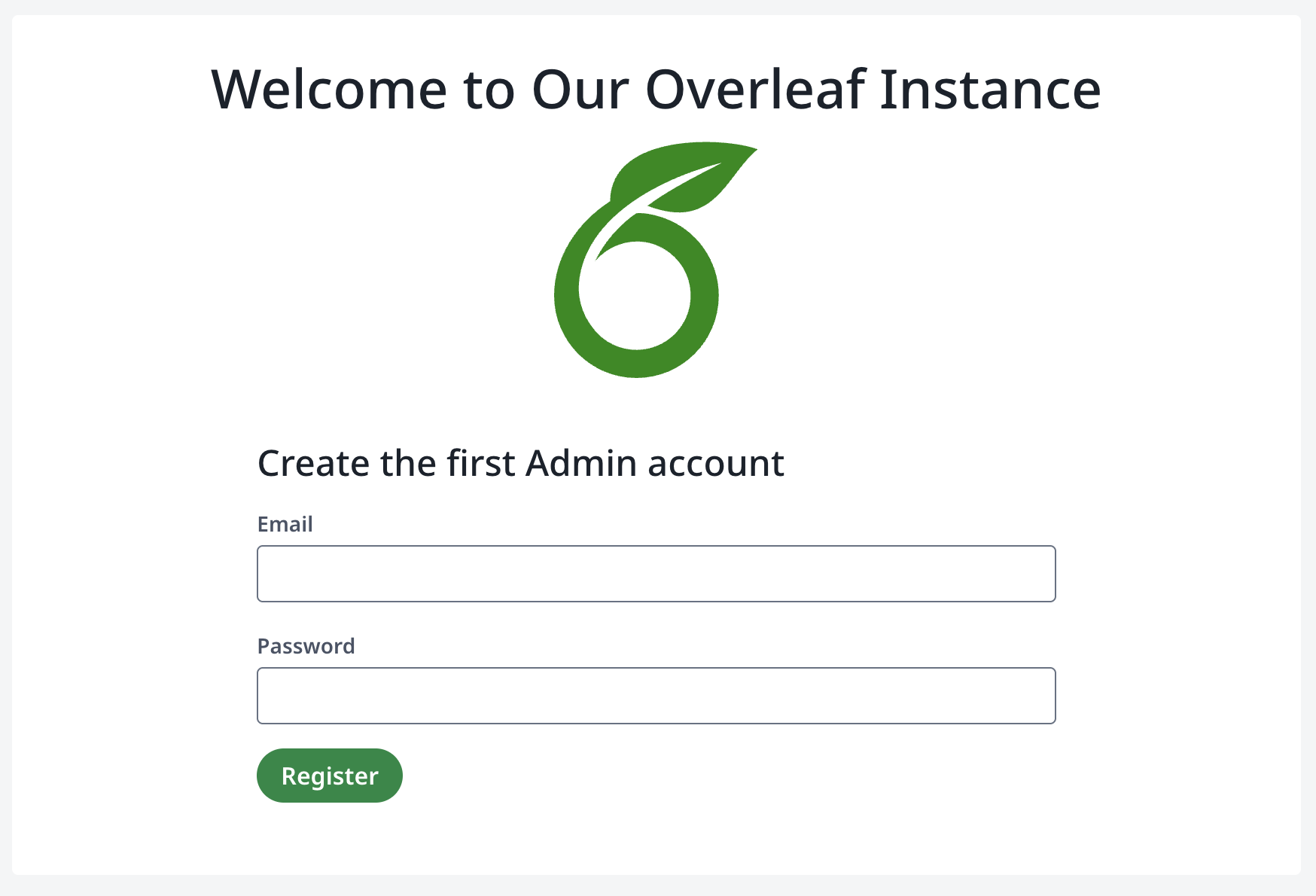Click the word 'to' in the title
This screenshot has width=1316, height=896.
pyautogui.click(x=489, y=90)
